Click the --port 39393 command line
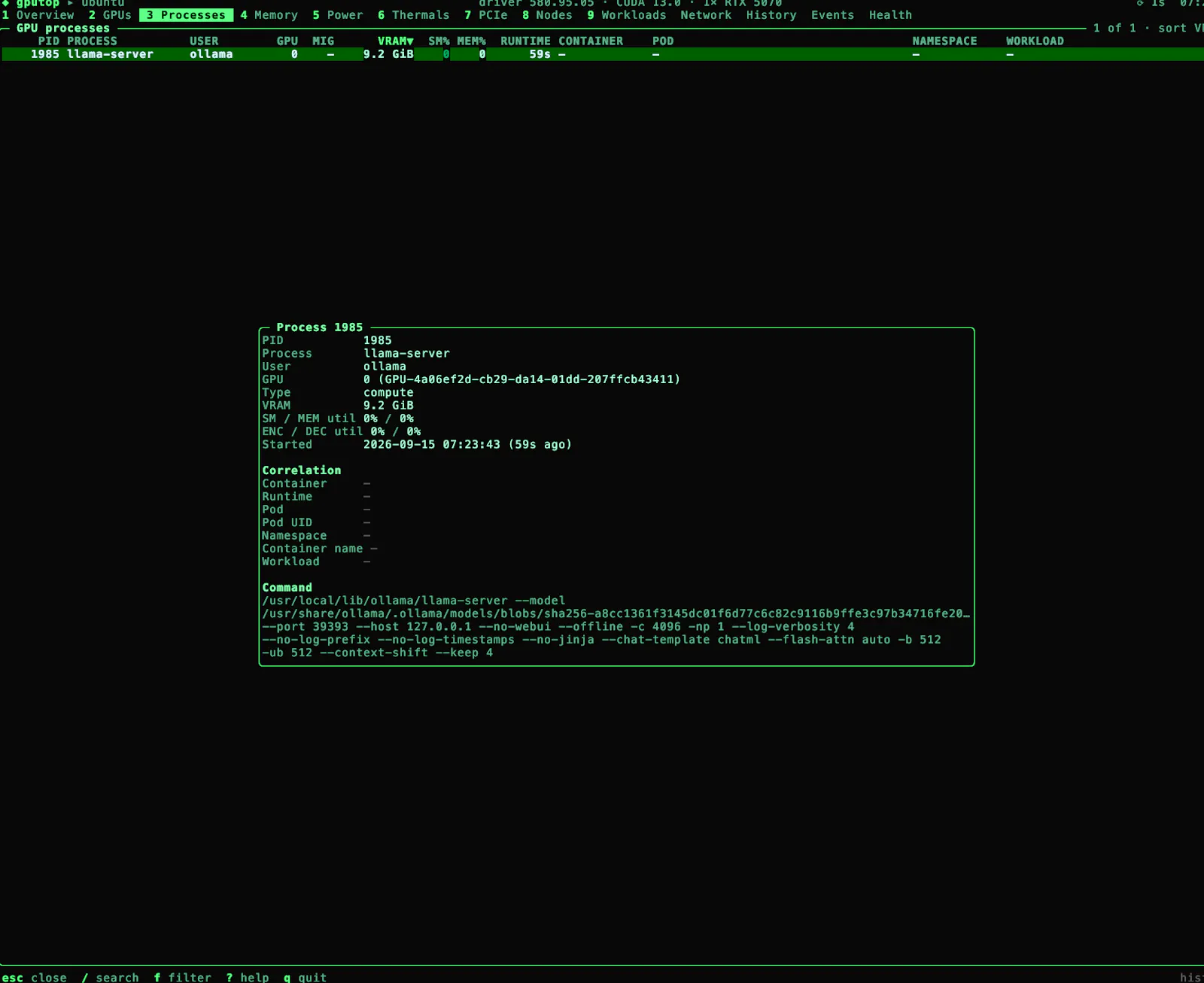The image size is (1204, 983). click(558, 626)
